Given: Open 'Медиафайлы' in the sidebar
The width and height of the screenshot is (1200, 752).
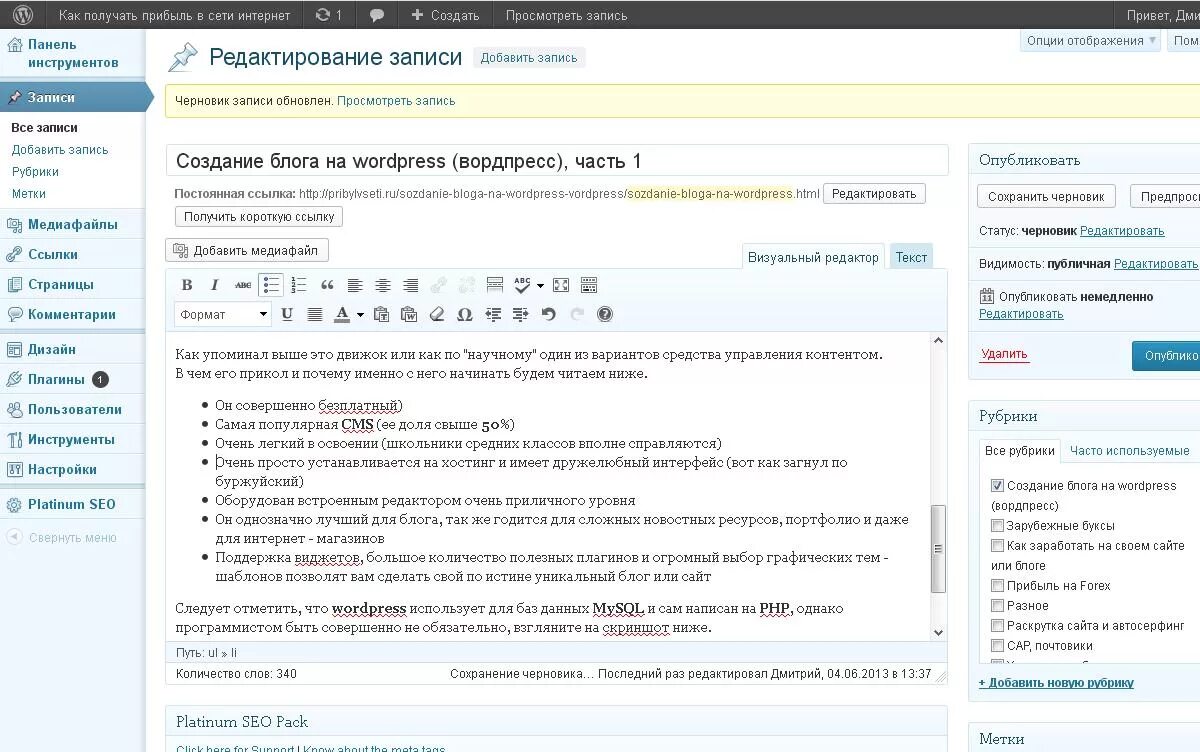Looking at the screenshot, I should [72, 224].
